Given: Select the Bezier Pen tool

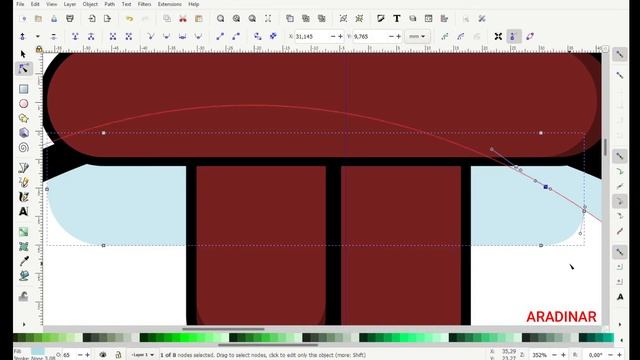Looking at the screenshot, I should pos(23,167).
